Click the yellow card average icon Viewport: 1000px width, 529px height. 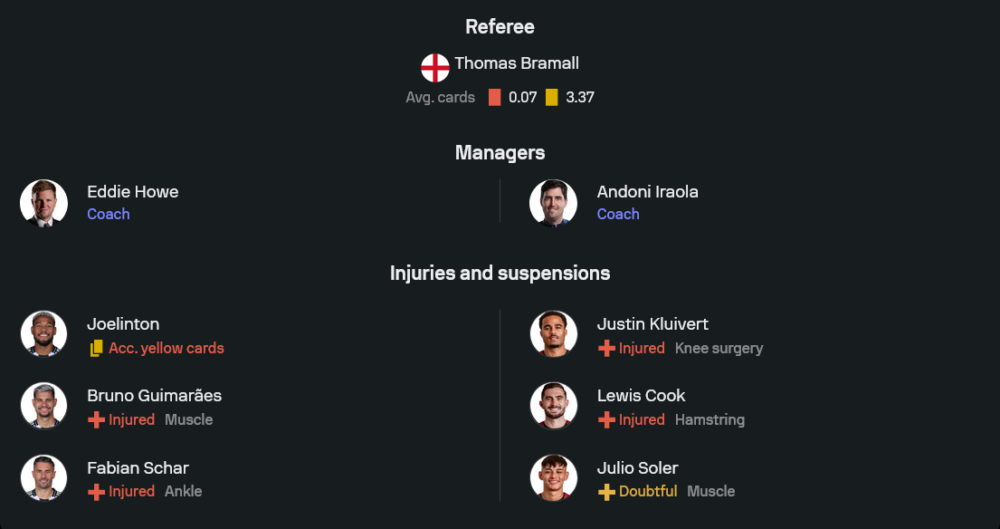(x=551, y=98)
